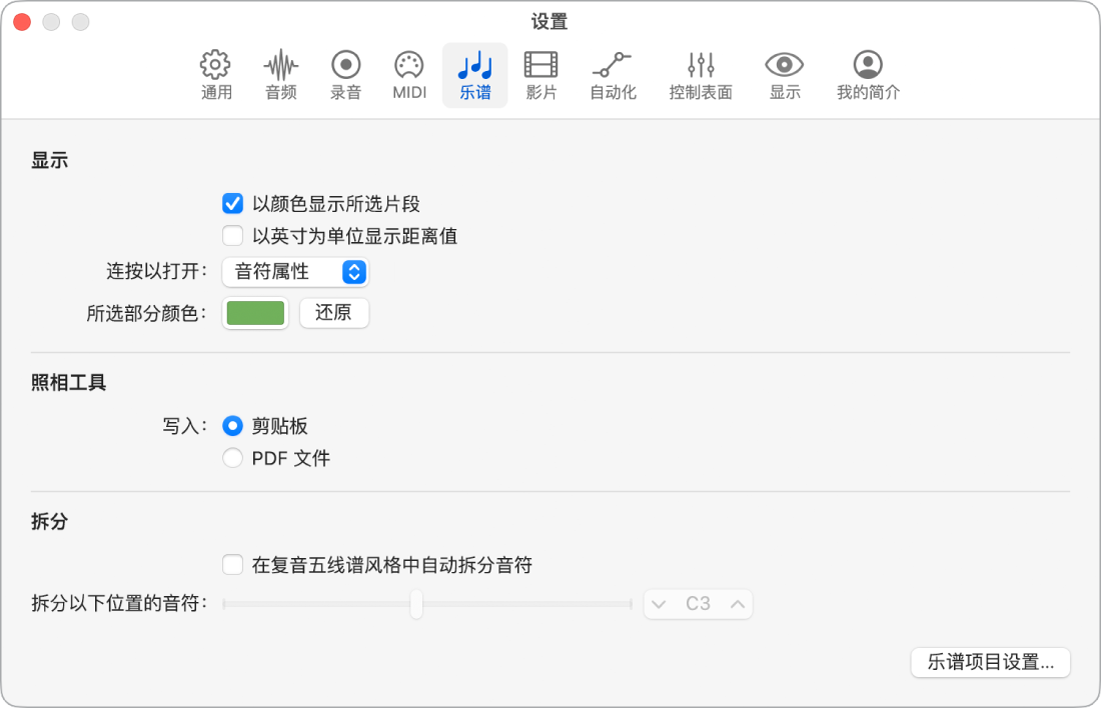Open the 录音 settings pane
Viewport: 1101px width, 710px height.
(345, 75)
